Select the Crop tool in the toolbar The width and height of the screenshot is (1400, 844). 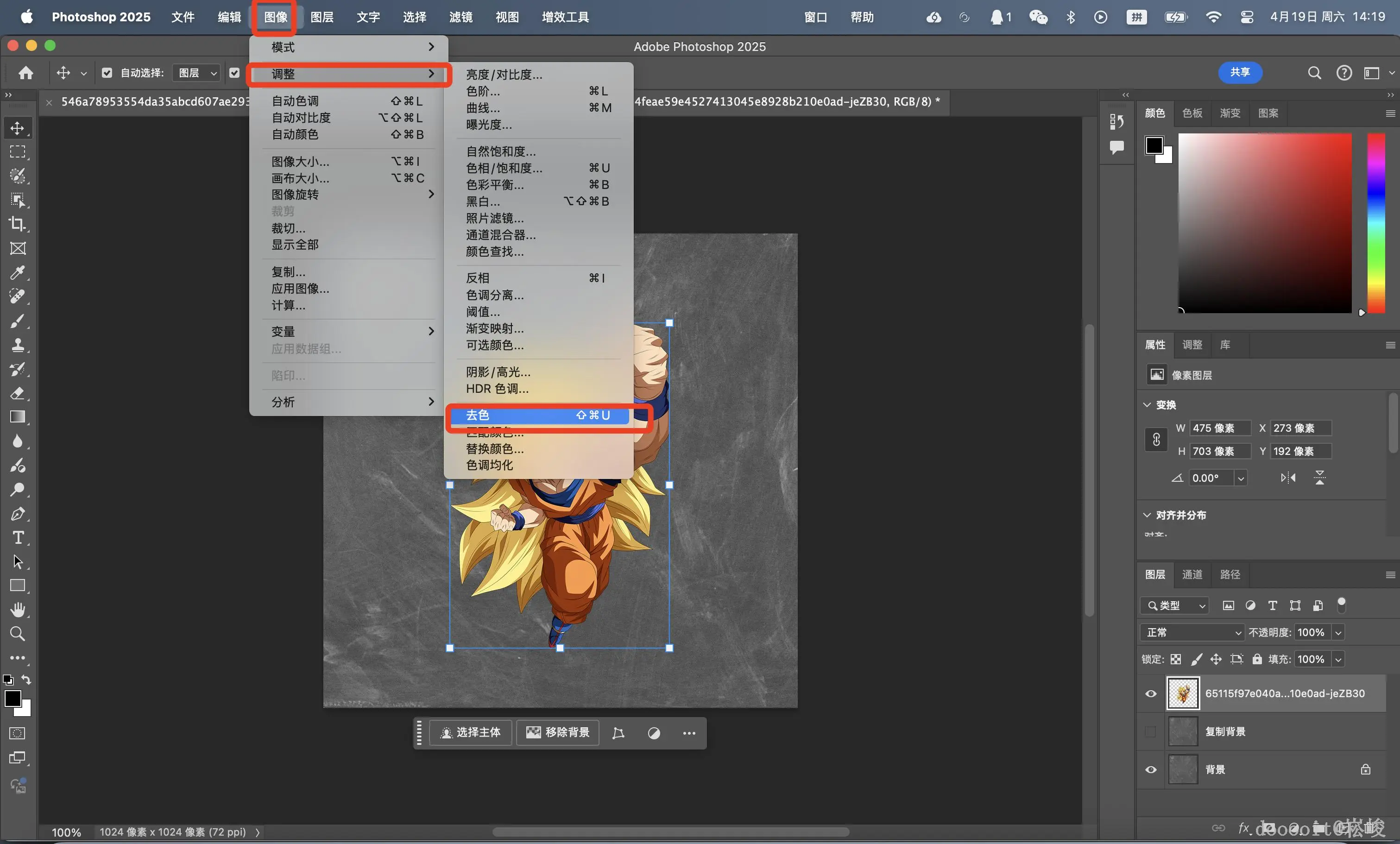coord(18,224)
